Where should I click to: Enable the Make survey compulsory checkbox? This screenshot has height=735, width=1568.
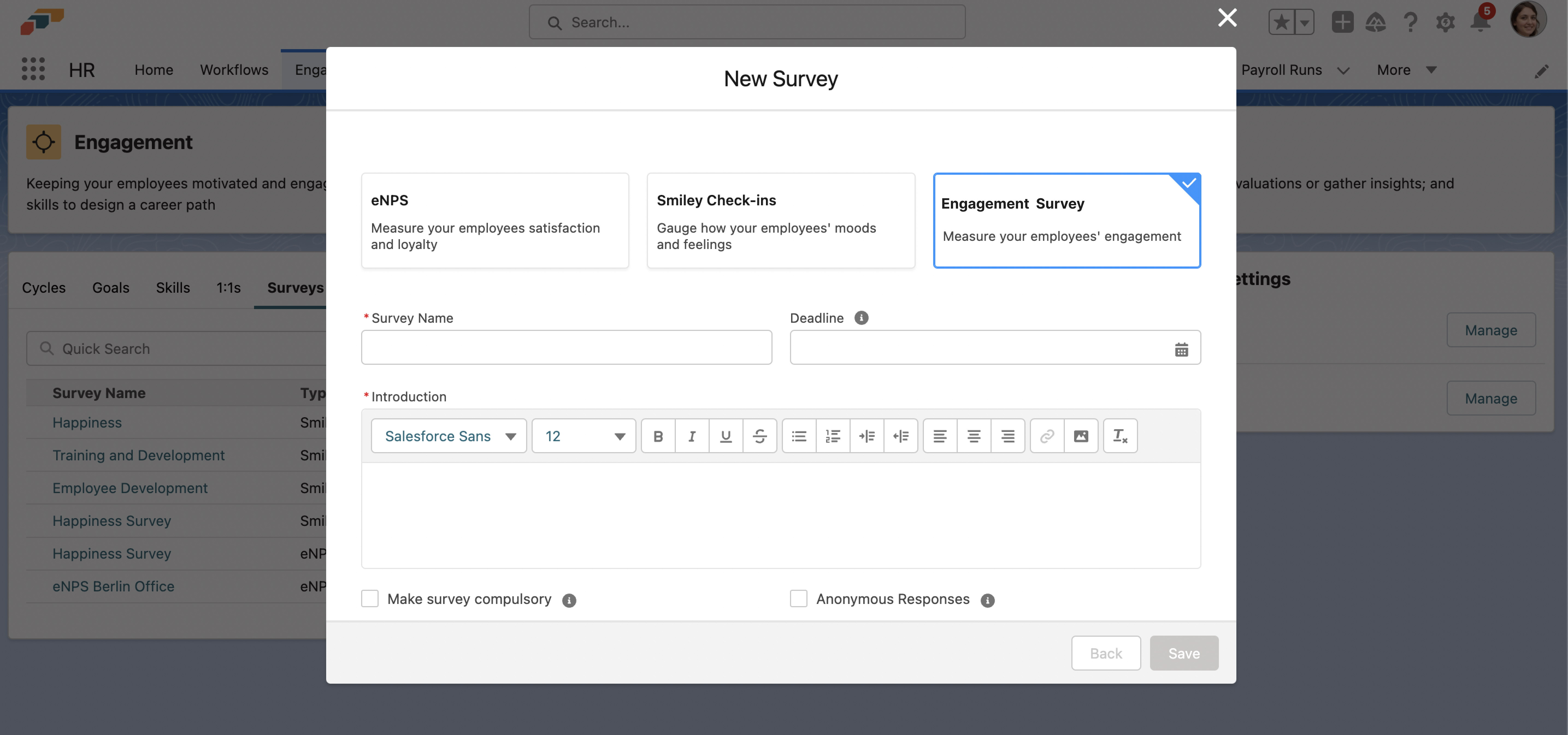point(370,599)
